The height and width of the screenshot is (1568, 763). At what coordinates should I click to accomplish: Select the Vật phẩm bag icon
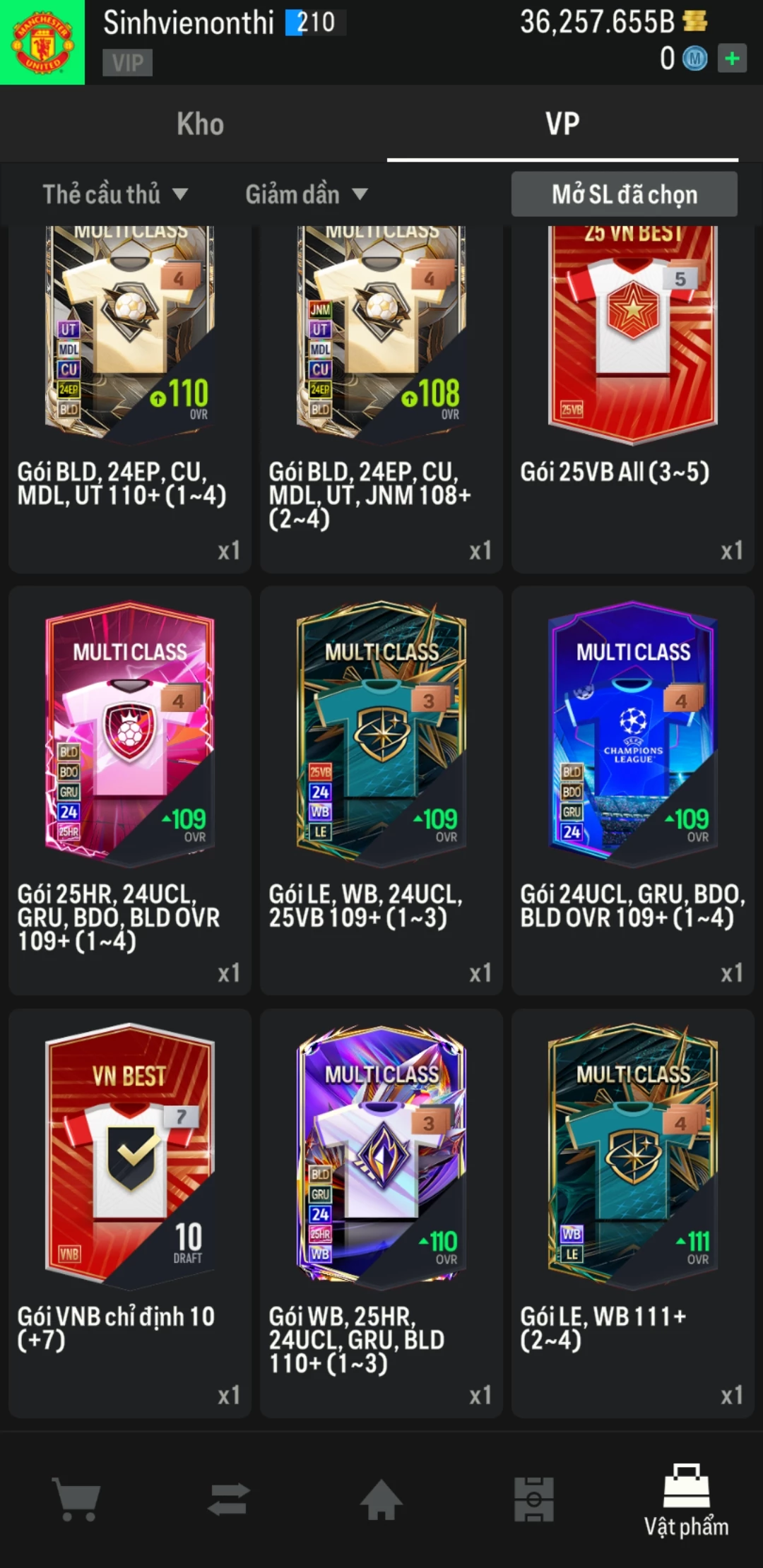point(686,1486)
